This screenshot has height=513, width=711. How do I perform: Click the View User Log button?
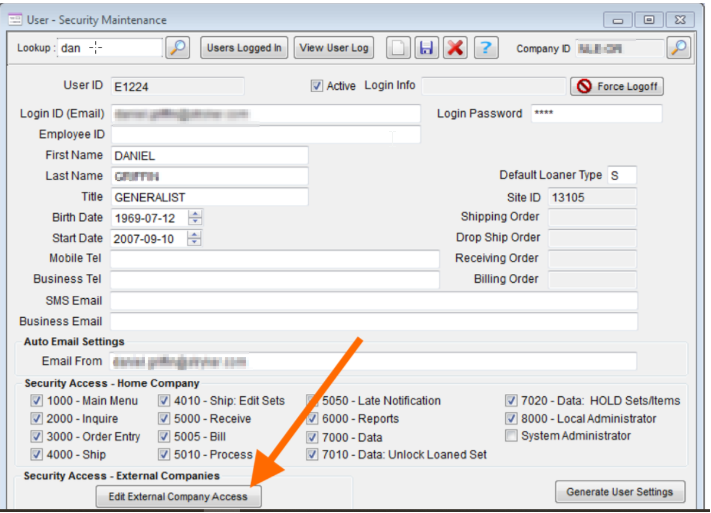coord(334,47)
